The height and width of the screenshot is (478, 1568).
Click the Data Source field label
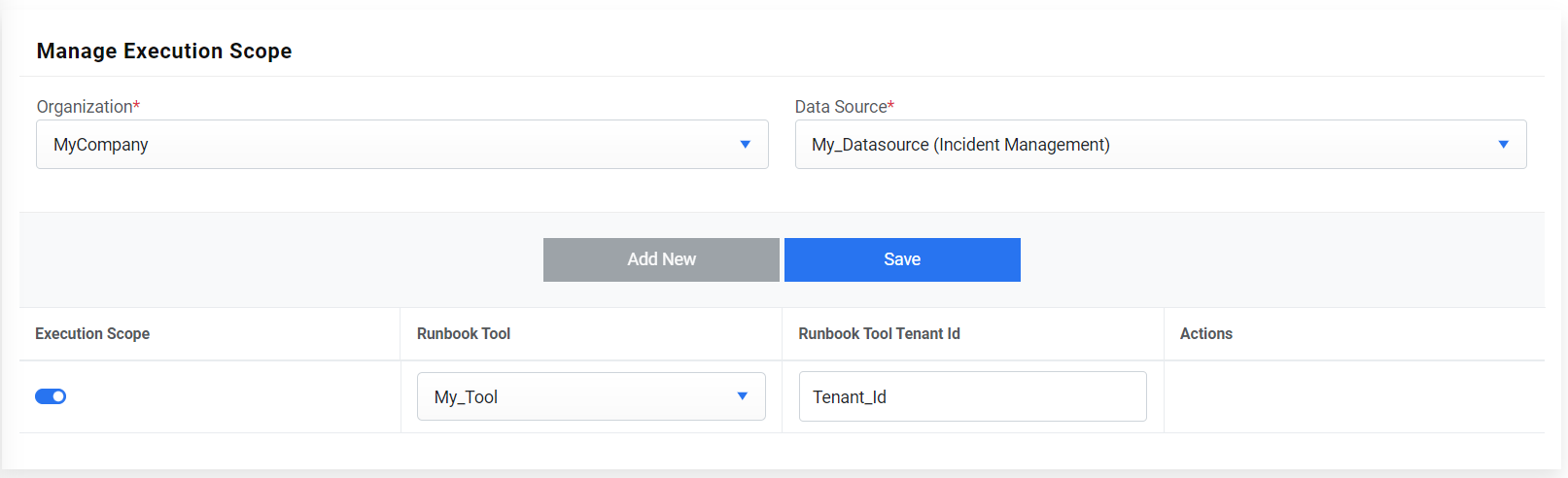[841, 107]
